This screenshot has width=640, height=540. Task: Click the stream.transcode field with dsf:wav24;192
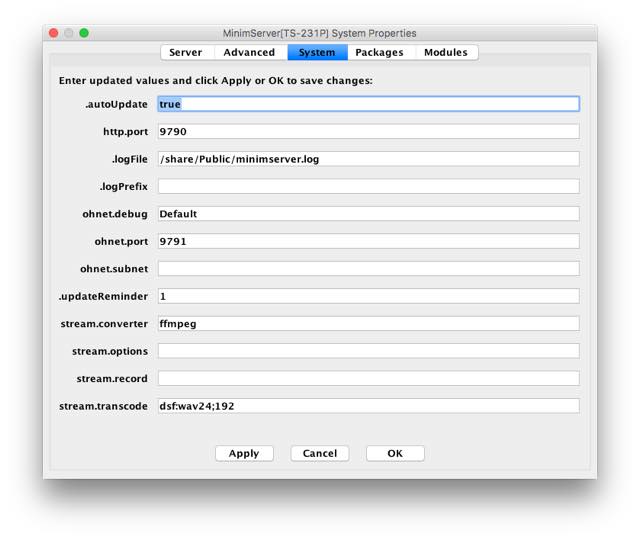pos(369,406)
